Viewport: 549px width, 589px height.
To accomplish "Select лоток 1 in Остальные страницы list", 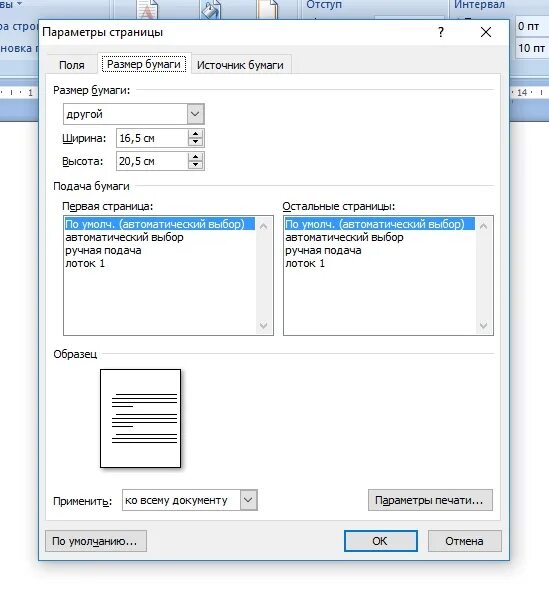I will [379, 264].
